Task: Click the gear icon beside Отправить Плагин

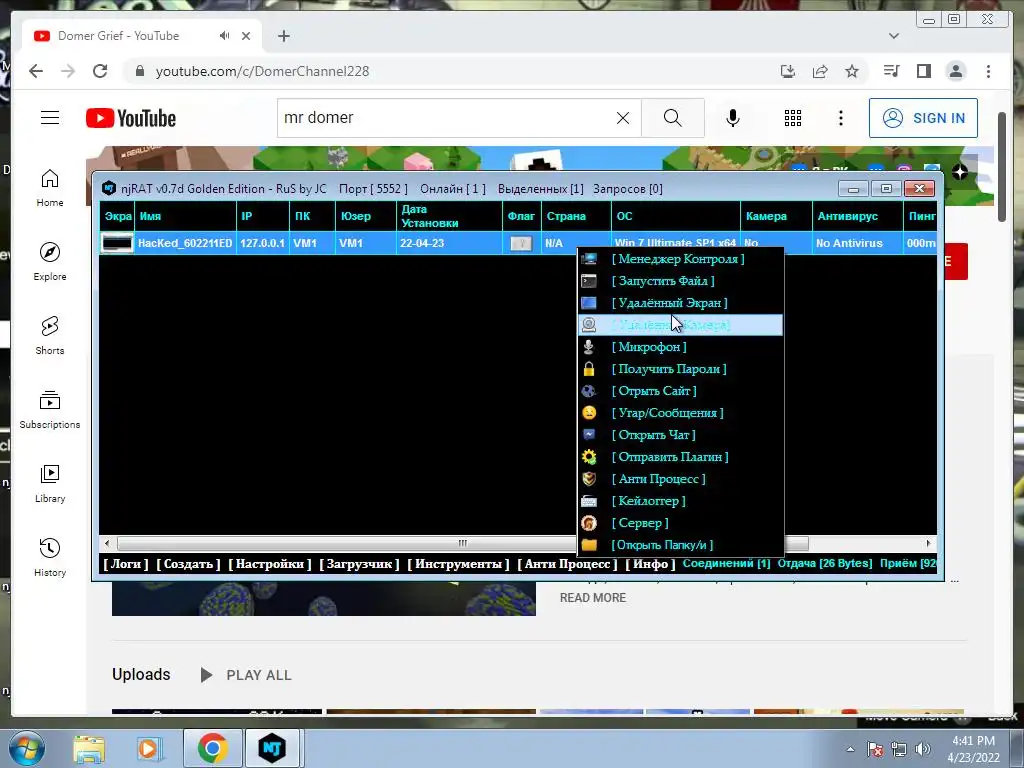Action: pos(589,457)
